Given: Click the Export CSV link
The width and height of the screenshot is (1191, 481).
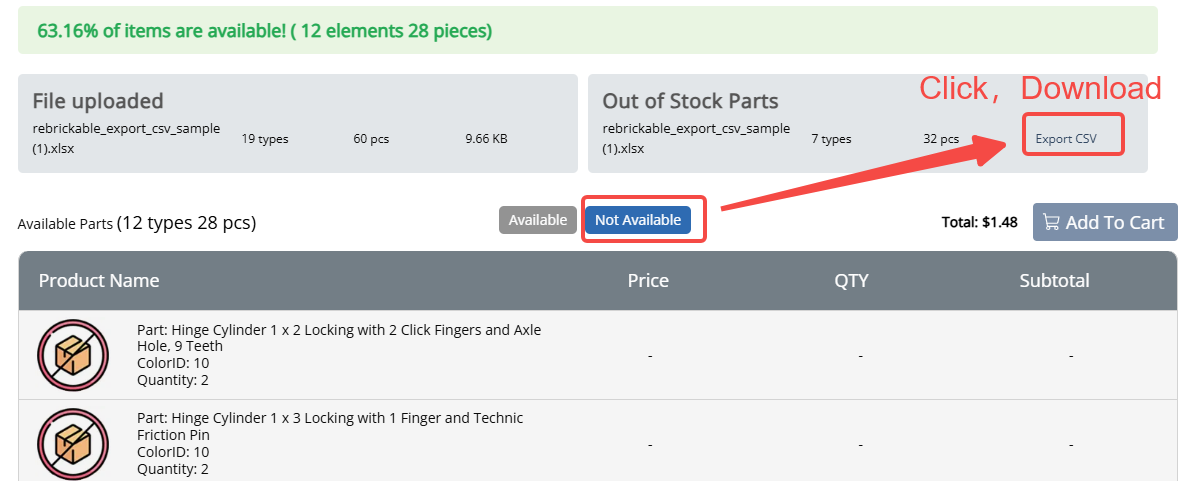Looking at the screenshot, I should (1066, 139).
